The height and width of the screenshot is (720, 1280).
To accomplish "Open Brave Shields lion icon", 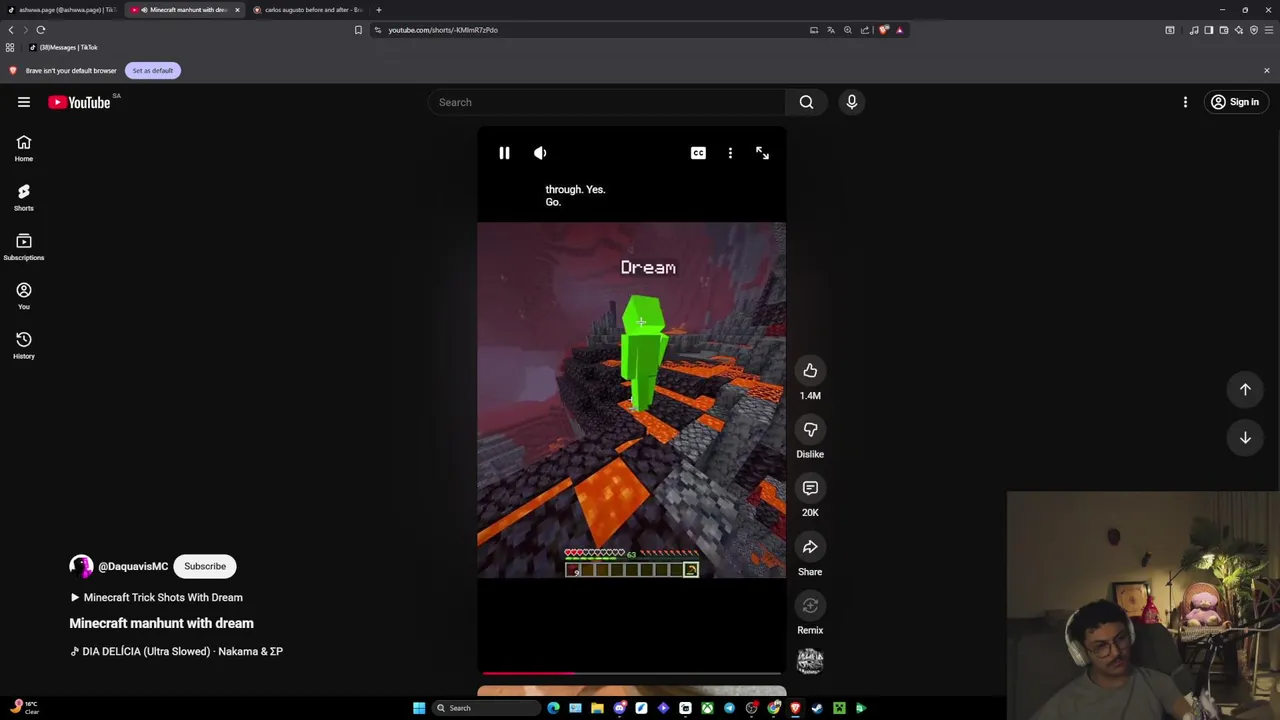I will point(884,30).
